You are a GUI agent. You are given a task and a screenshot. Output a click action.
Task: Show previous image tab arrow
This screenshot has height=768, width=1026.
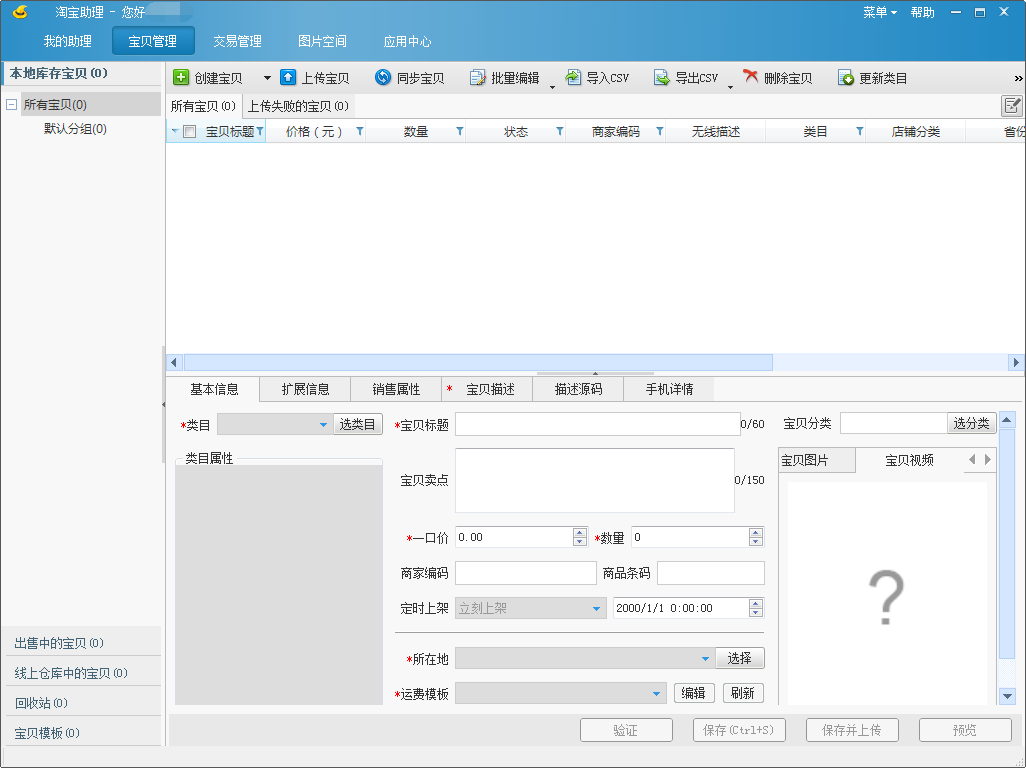(972, 460)
